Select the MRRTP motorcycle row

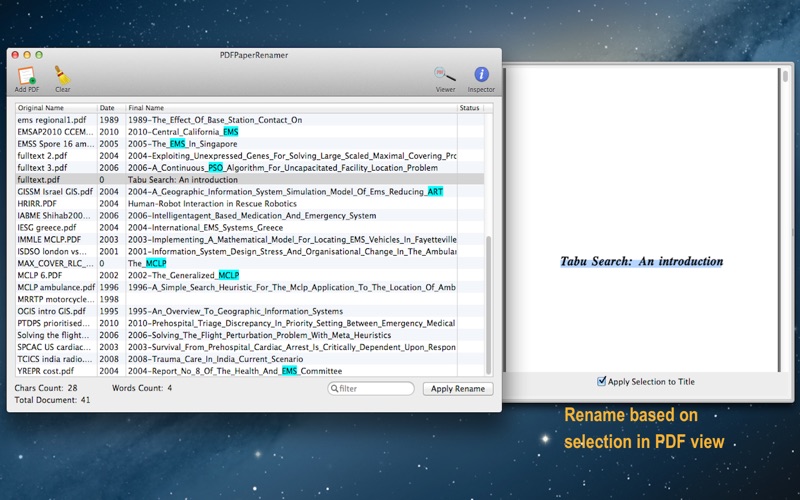[55, 299]
